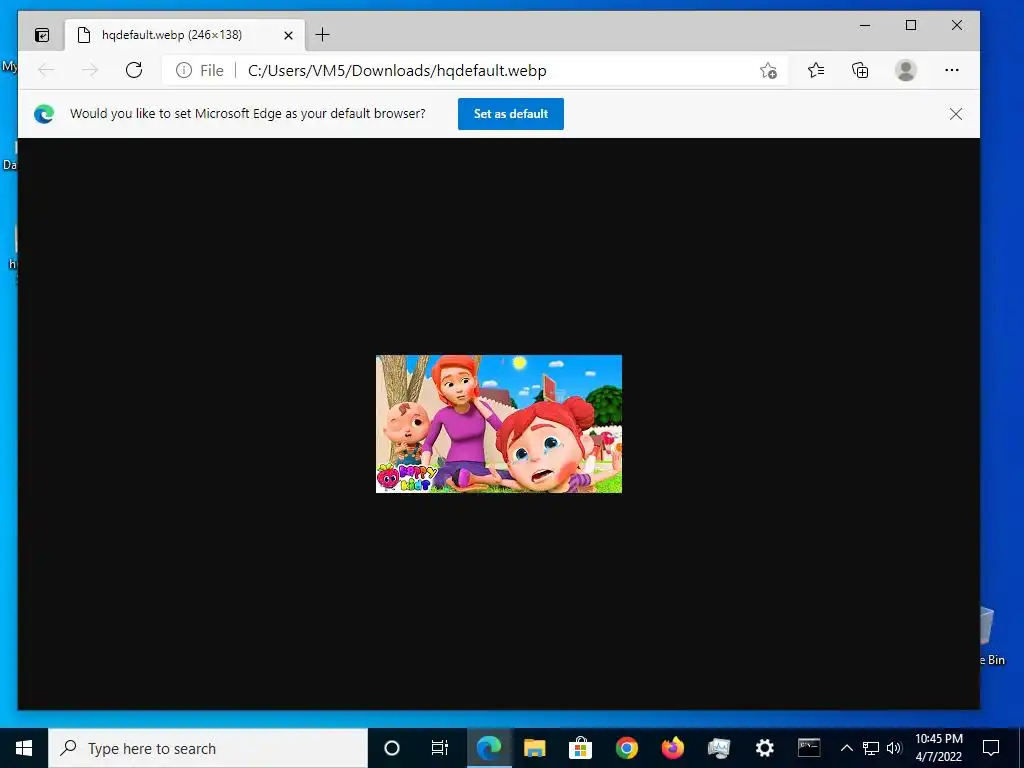The image size is (1024, 768).
Task: Open File Explorer from the taskbar
Action: click(534, 748)
